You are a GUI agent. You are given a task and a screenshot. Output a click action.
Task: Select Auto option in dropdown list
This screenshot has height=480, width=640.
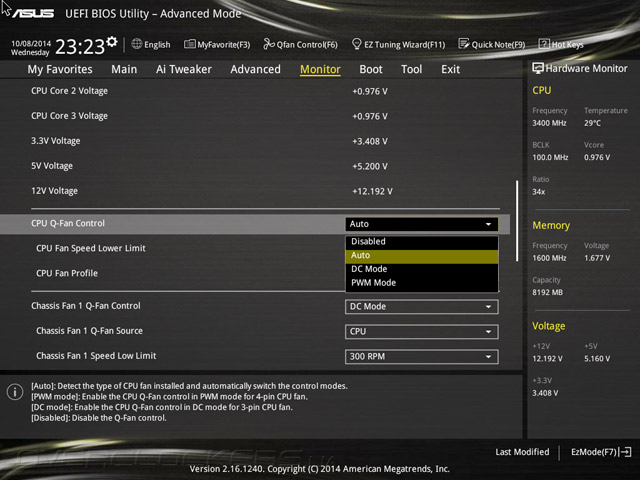[x=422, y=255]
